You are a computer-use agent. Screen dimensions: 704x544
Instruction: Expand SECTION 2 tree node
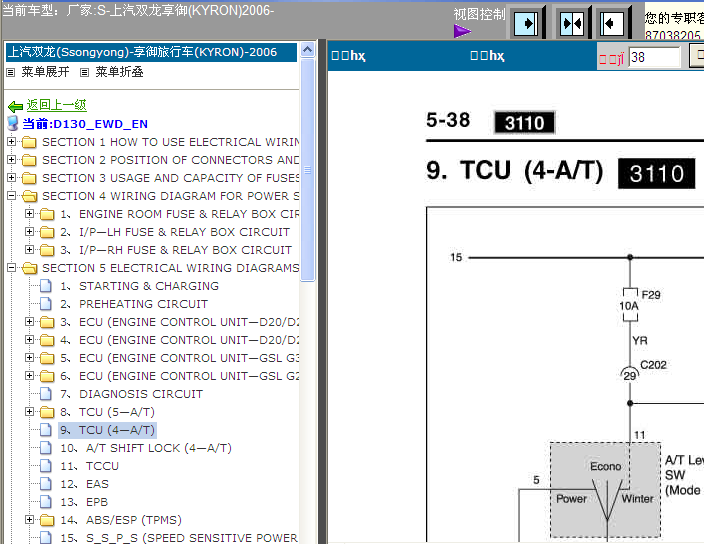(x=12, y=160)
